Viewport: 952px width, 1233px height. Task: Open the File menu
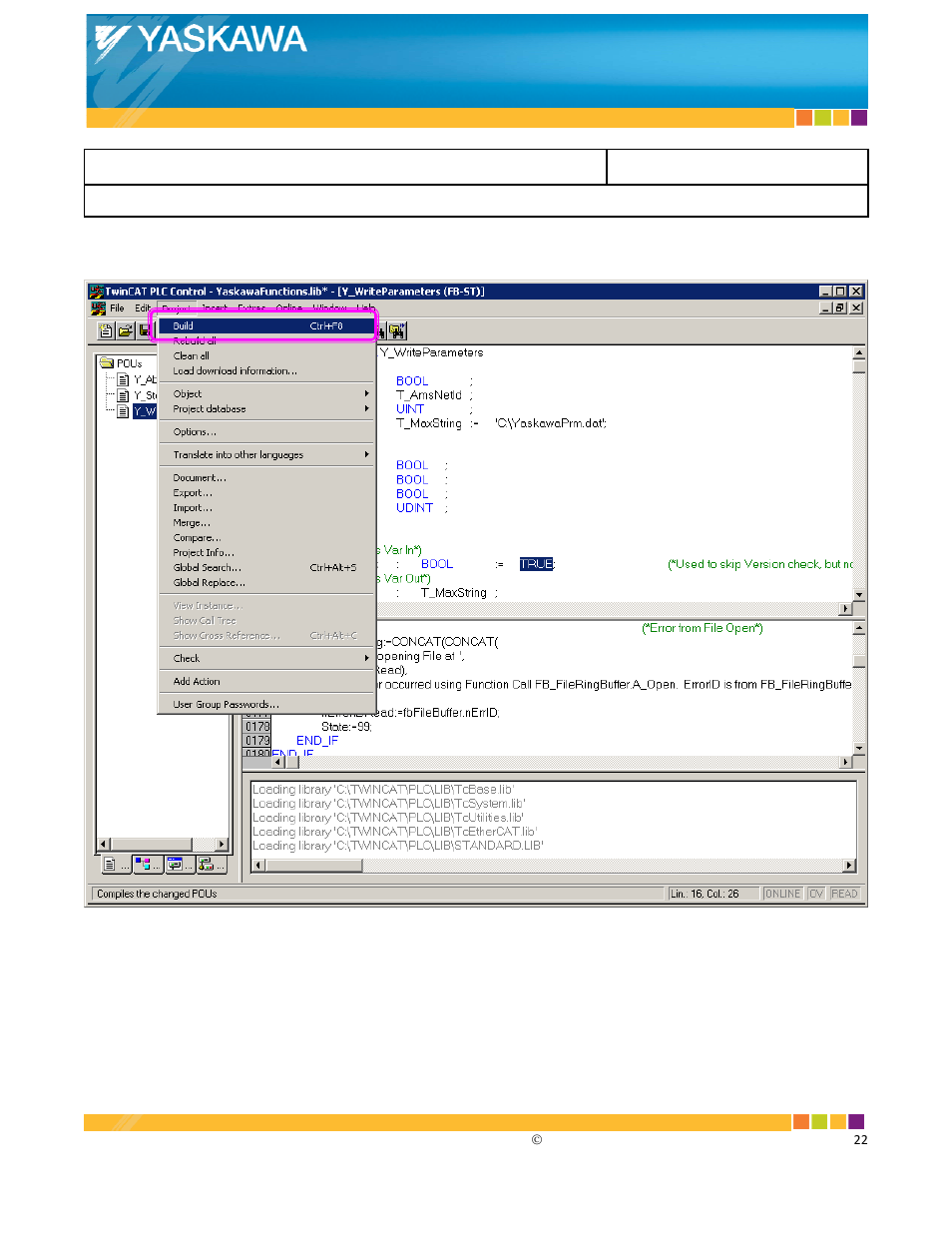pos(117,308)
